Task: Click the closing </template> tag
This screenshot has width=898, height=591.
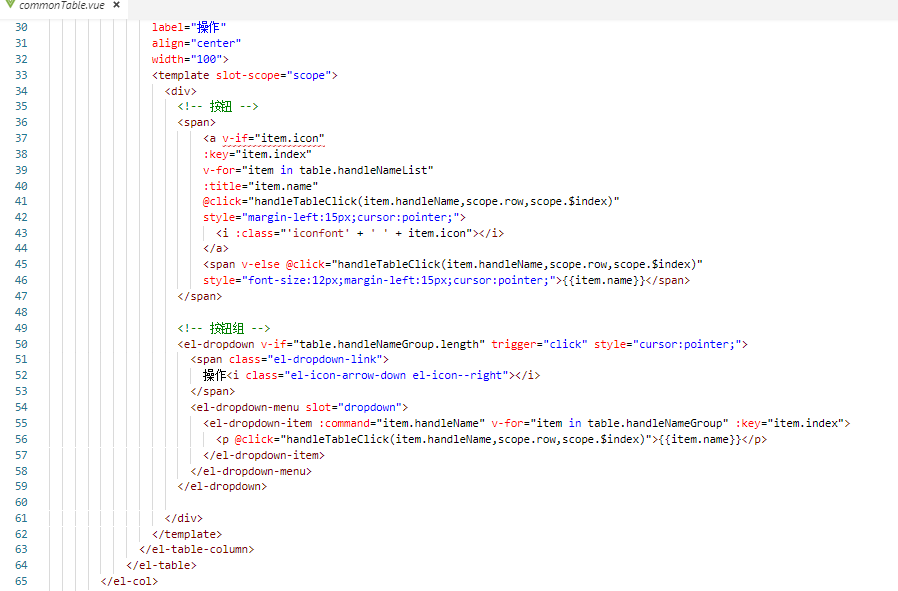Action: click(187, 534)
